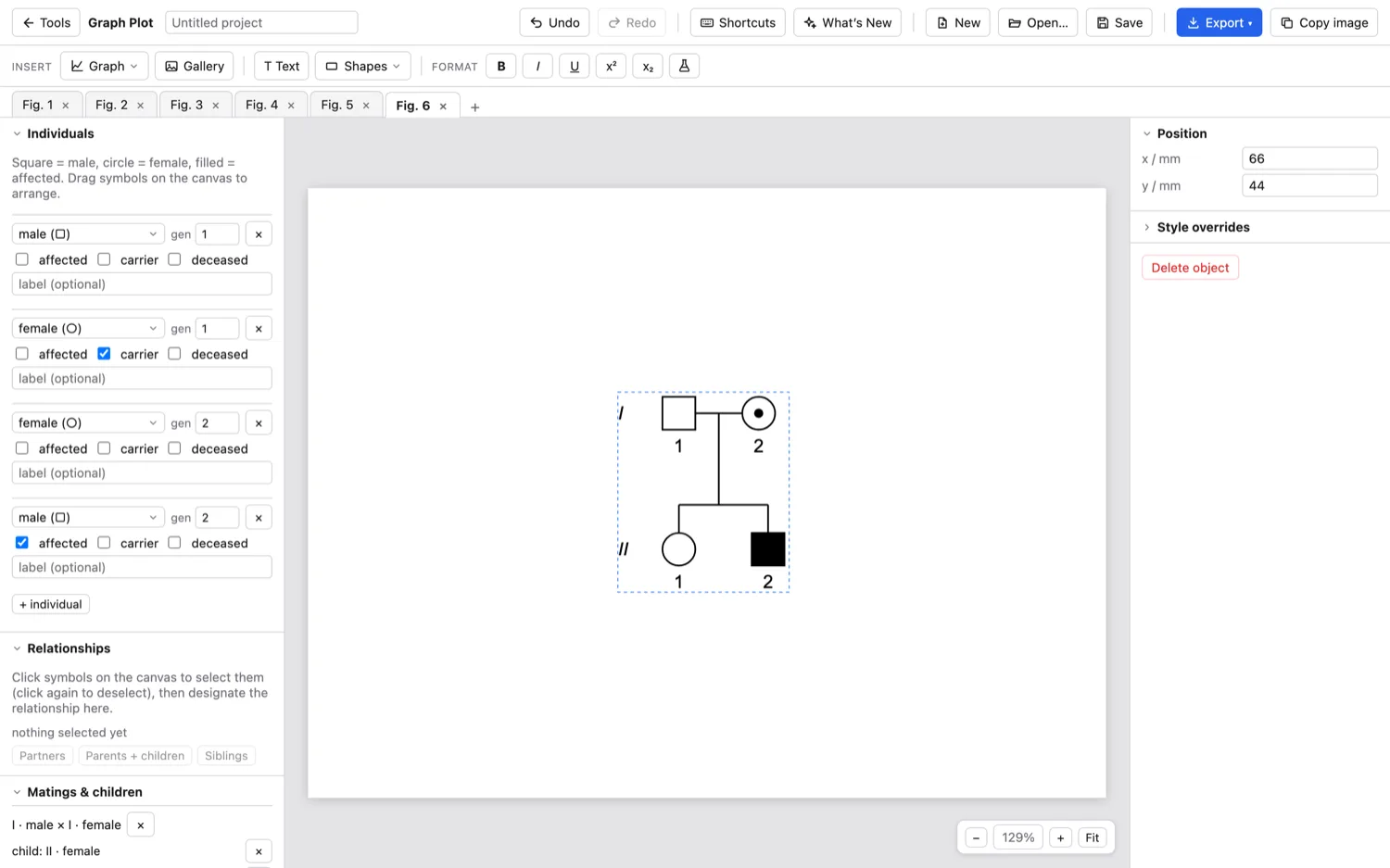This screenshot has height=868, width=1390.
Task: Open the Shapes dropdown
Action: click(362, 66)
